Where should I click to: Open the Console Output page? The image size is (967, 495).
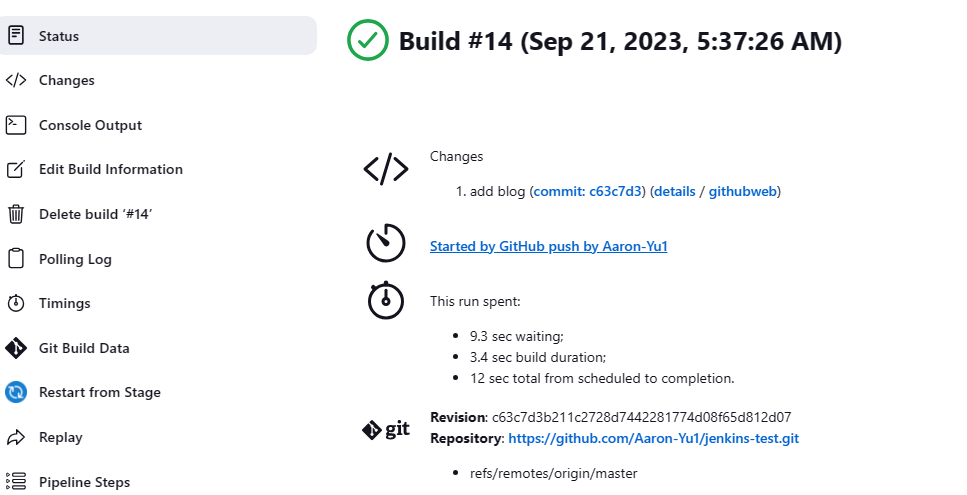click(x=90, y=125)
